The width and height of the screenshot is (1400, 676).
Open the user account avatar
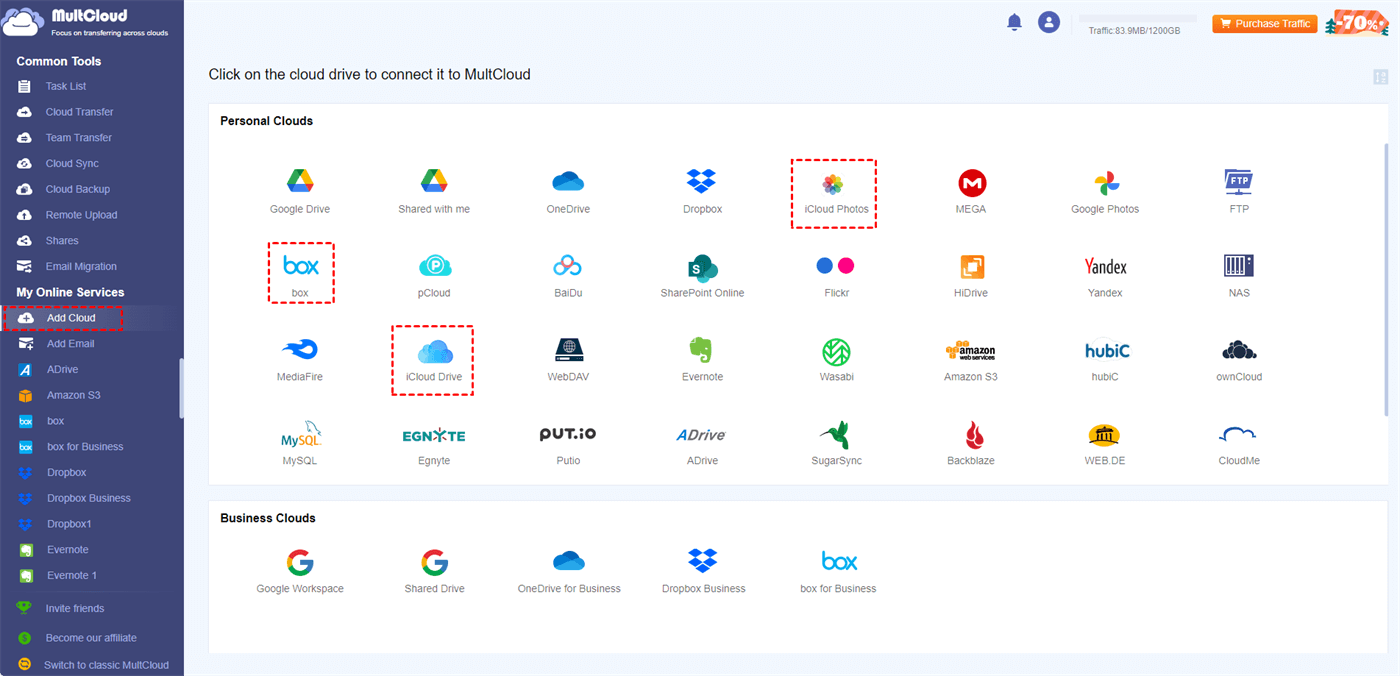click(1048, 22)
